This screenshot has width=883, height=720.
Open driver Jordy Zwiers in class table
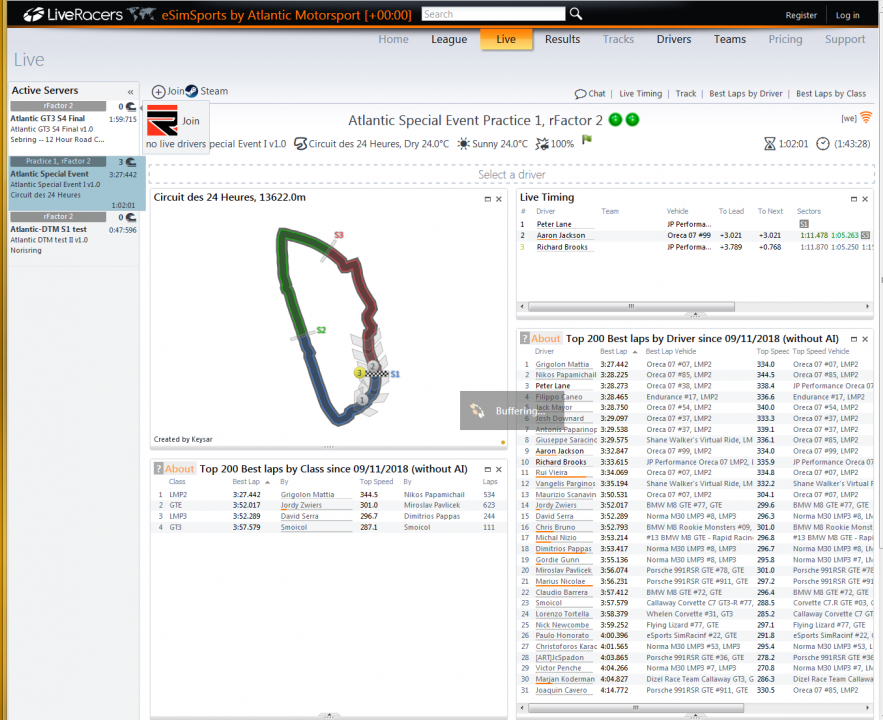tap(301, 505)
